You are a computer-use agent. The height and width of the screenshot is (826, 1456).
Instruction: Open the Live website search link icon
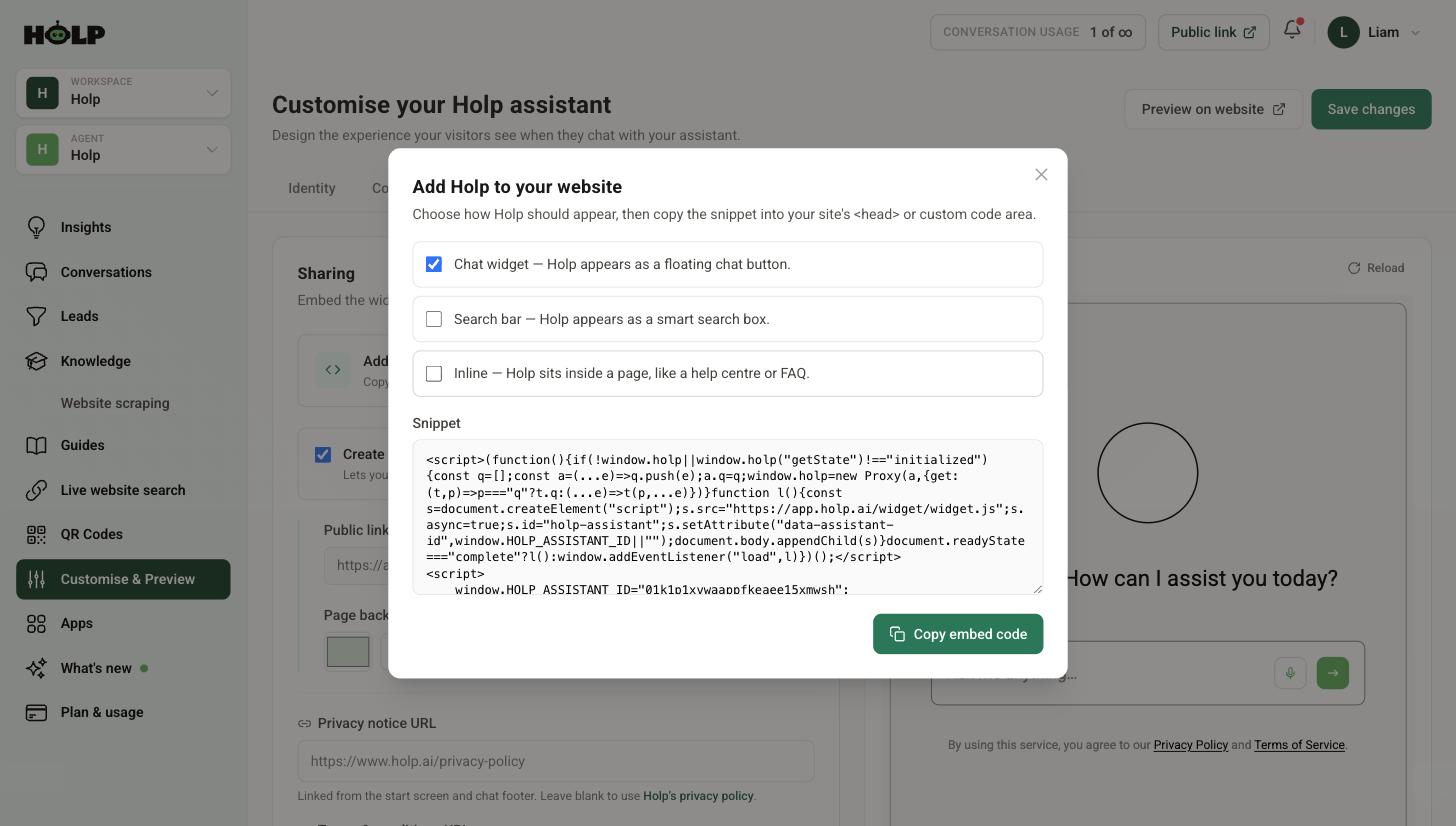tap(36, 490)
